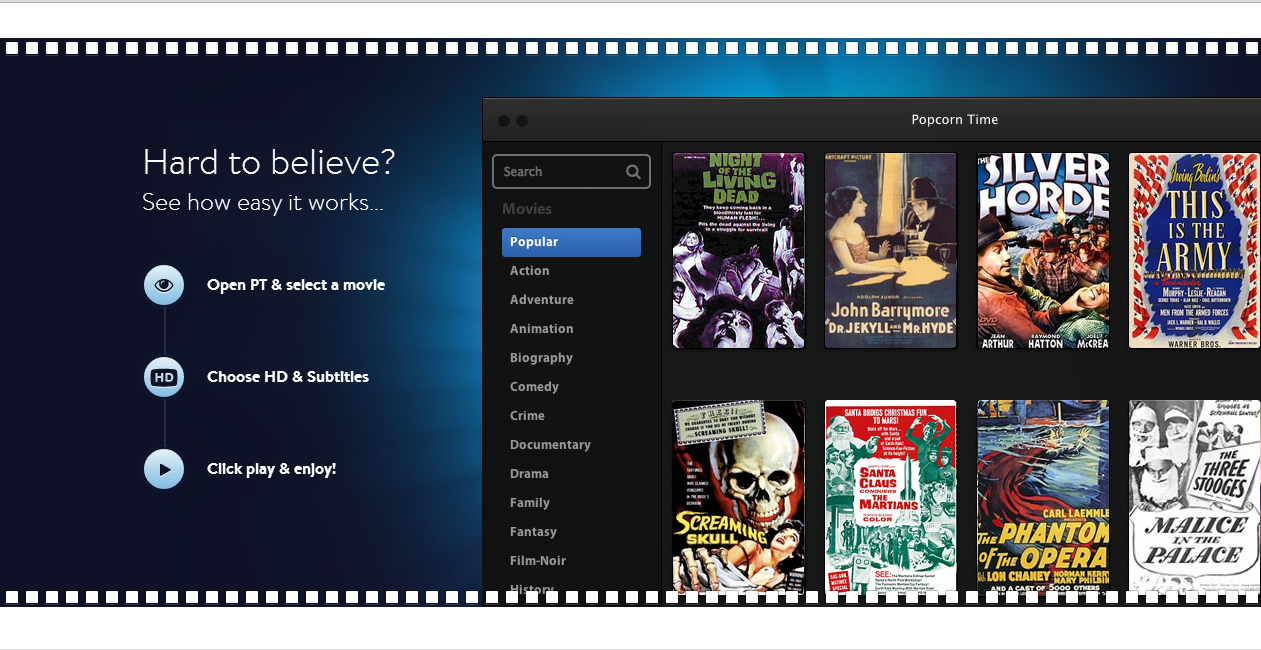Open The Phantom of the Opera poster
The width and height of the screenshot is (1261, 650).
click(x=1043, y=496)
